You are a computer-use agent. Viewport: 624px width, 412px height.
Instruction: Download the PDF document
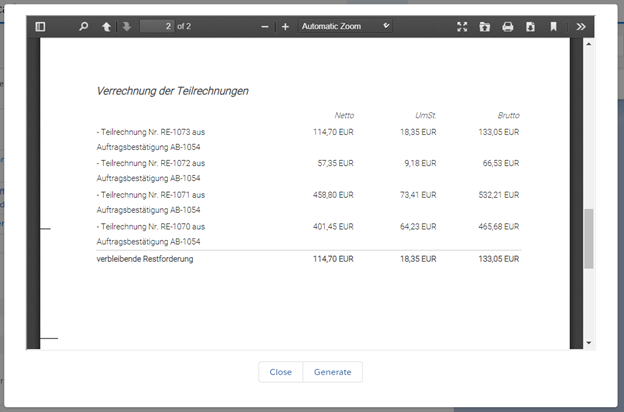530,26
